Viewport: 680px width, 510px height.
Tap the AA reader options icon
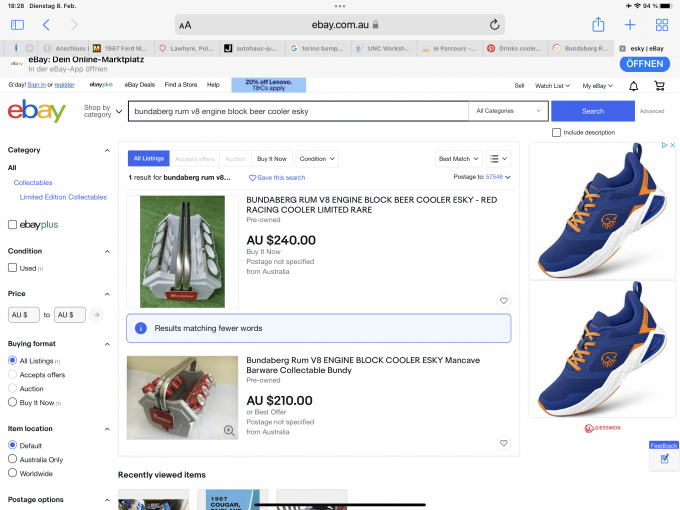(185, 25)
